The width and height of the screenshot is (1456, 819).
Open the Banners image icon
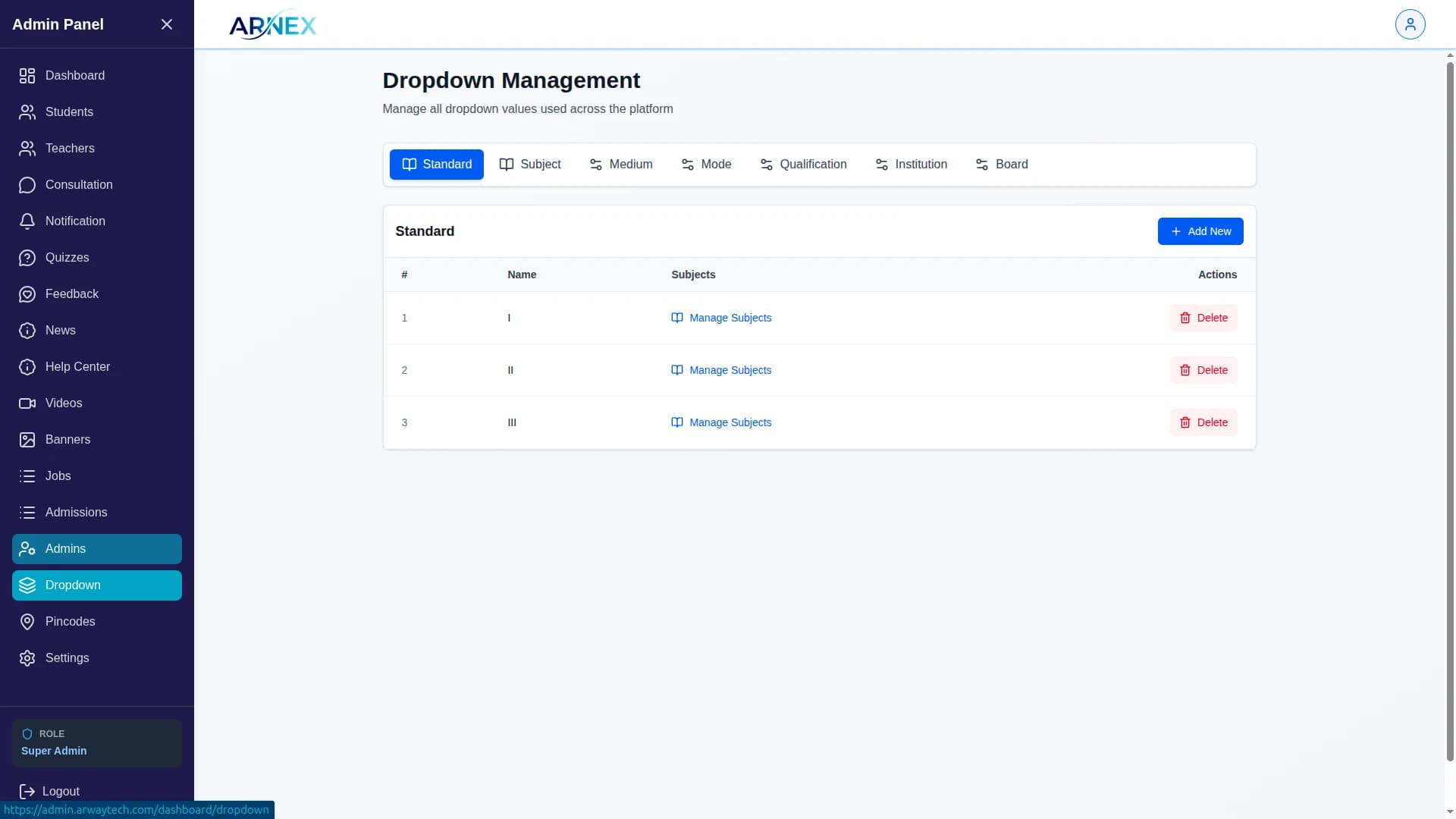point(27,440)
